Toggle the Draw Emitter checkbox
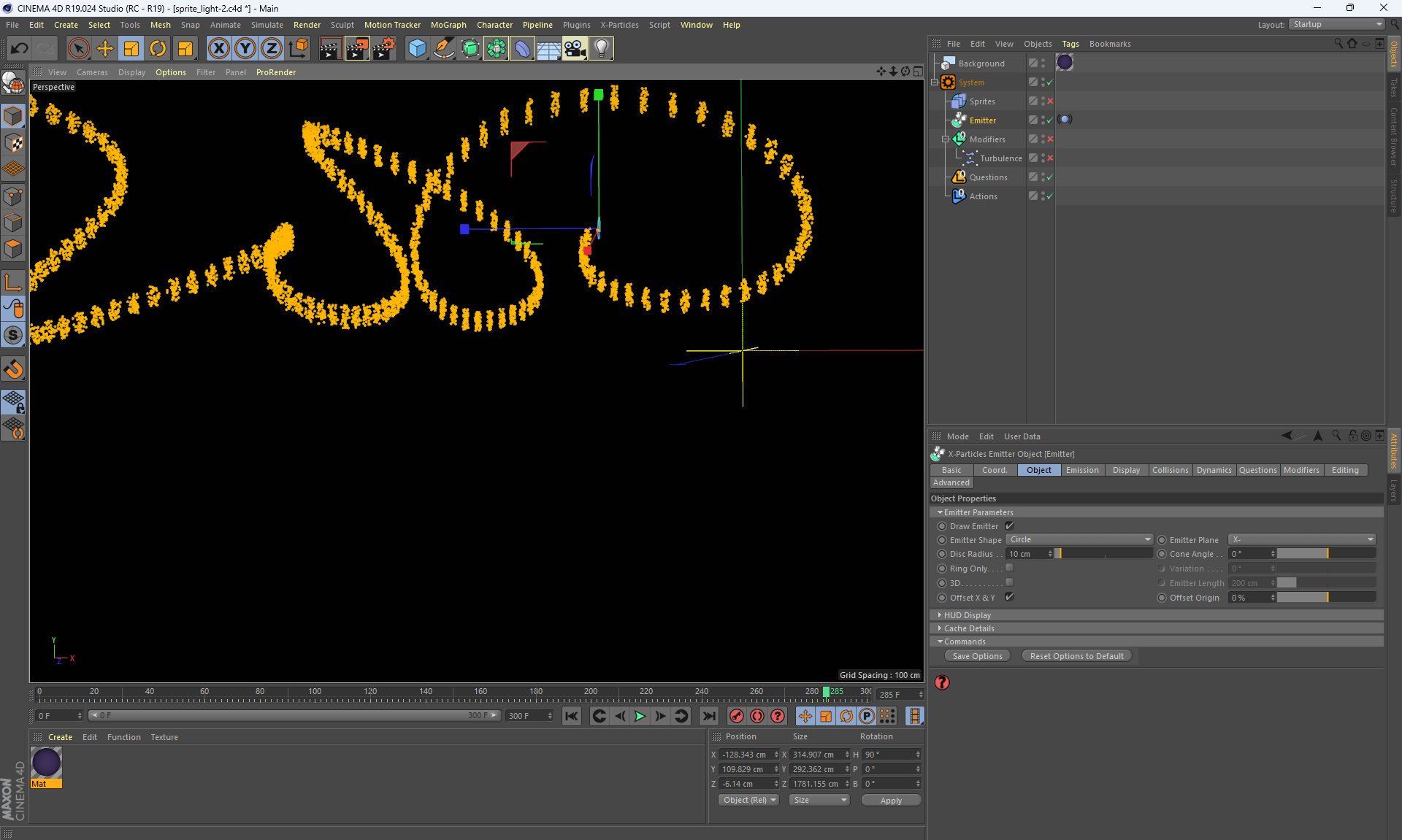The height and width of the screenshot is (840, 1402). [x=1009, y=526]
